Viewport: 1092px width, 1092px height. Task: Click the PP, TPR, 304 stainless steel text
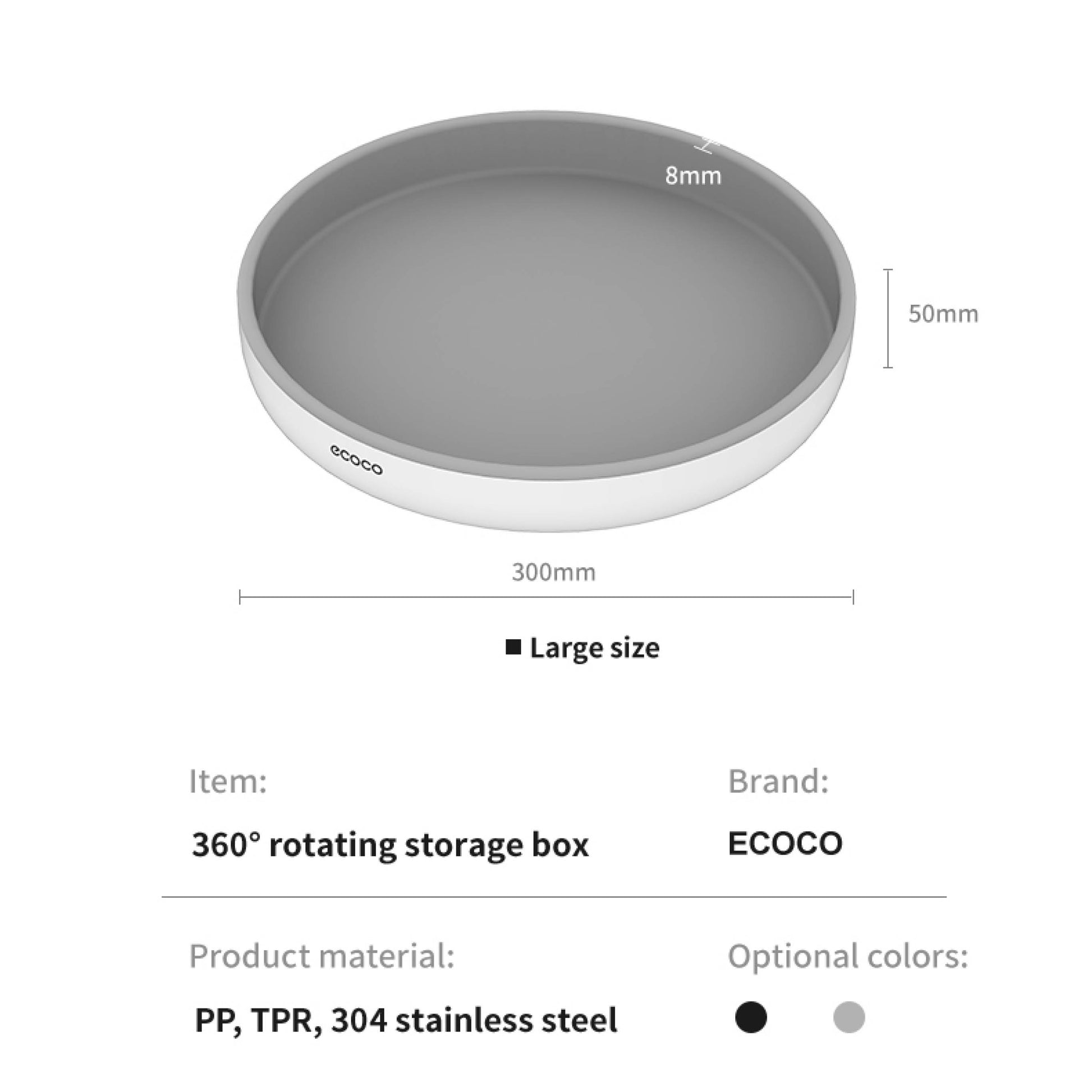406,1021
